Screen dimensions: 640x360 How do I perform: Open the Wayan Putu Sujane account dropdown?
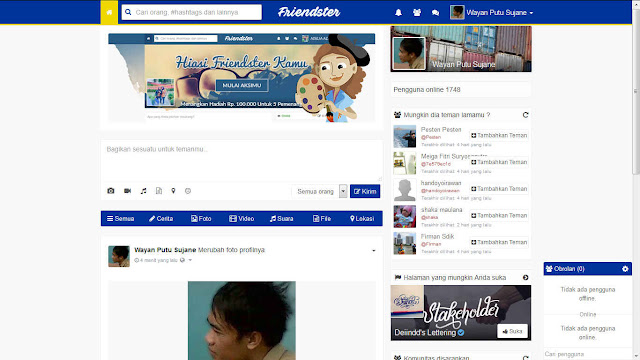pyautogui.click(x=500, y=13)
